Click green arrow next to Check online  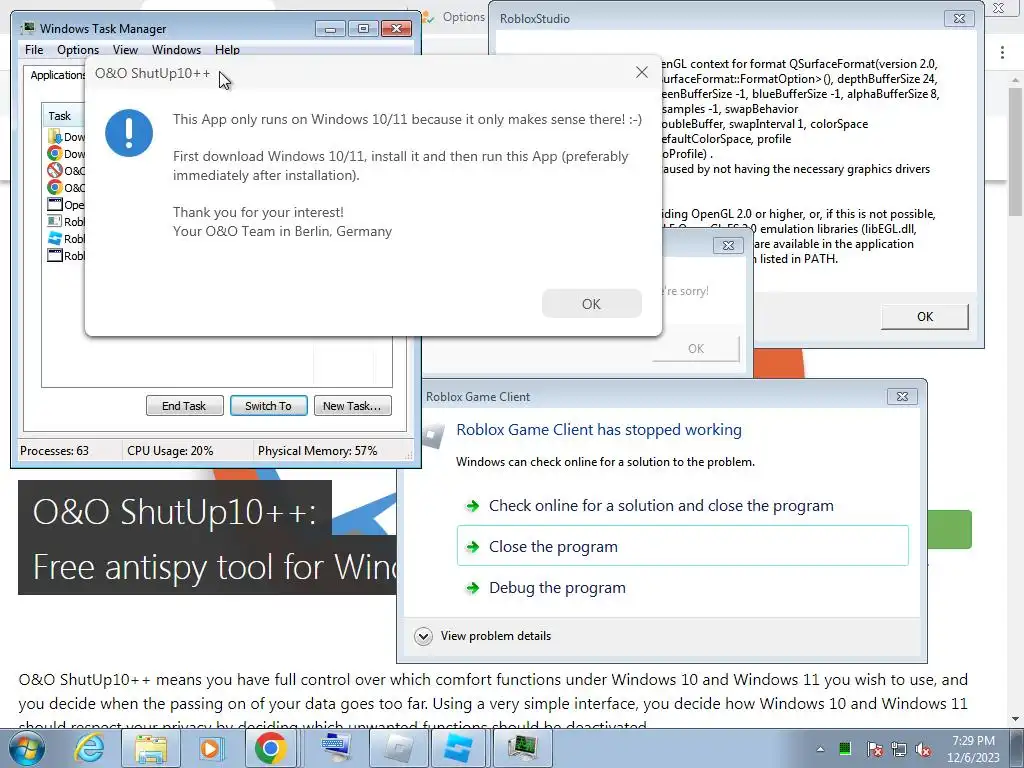472,505
